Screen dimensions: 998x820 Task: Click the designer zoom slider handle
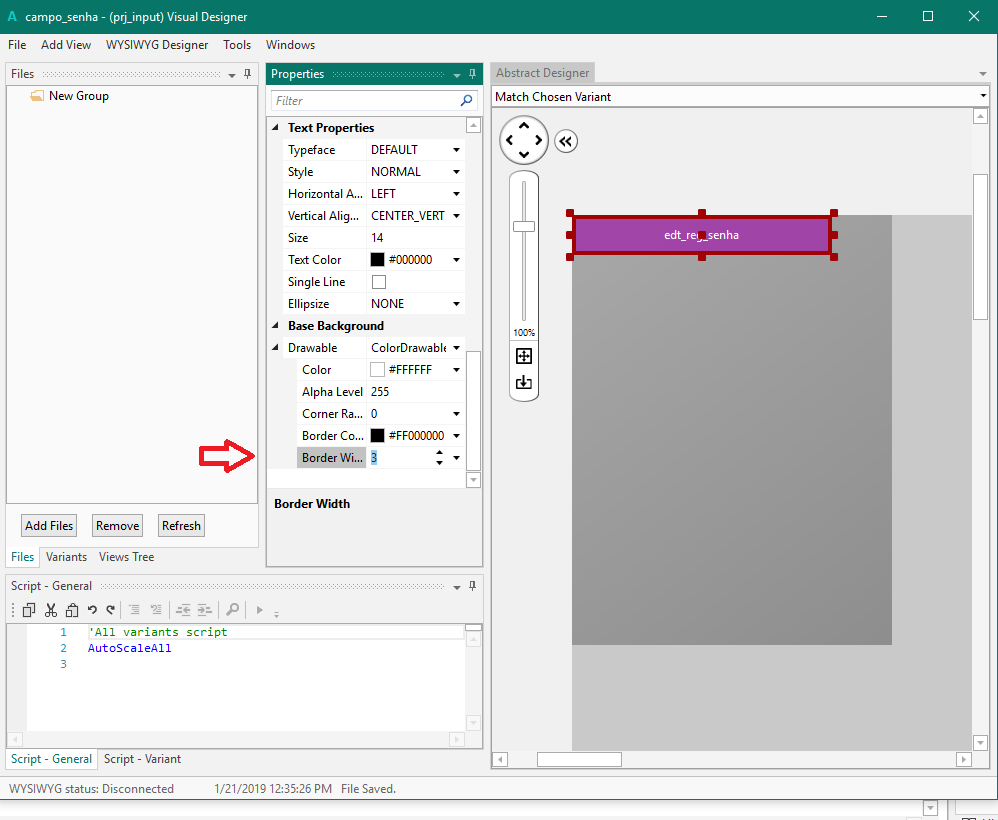tap(524, 226)
